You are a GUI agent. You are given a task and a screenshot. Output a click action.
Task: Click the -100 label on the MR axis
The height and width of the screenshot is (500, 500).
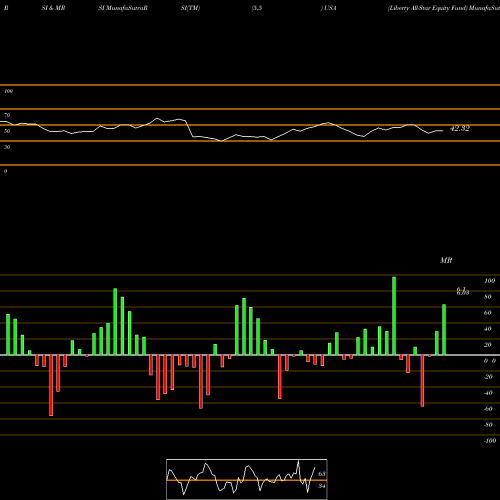[x=489, y=441]
